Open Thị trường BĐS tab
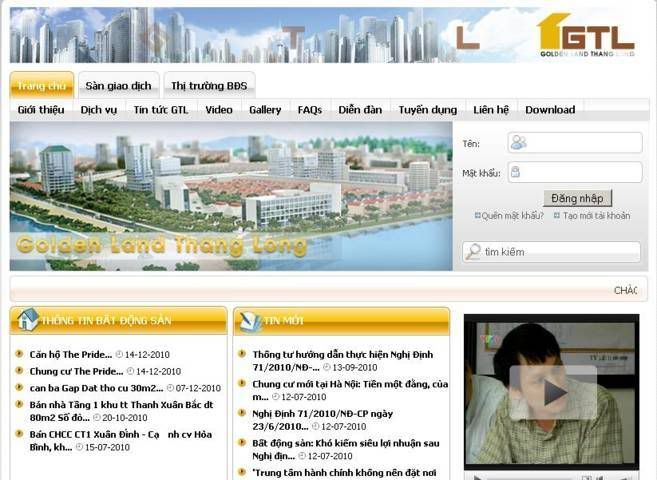 tap(209, 85)
